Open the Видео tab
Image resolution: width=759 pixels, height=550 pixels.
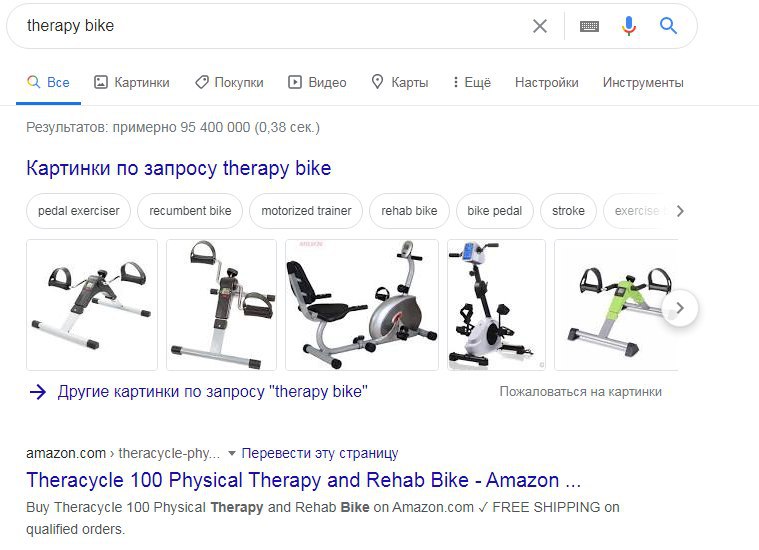pyautogui.click(x=318, y=82)
